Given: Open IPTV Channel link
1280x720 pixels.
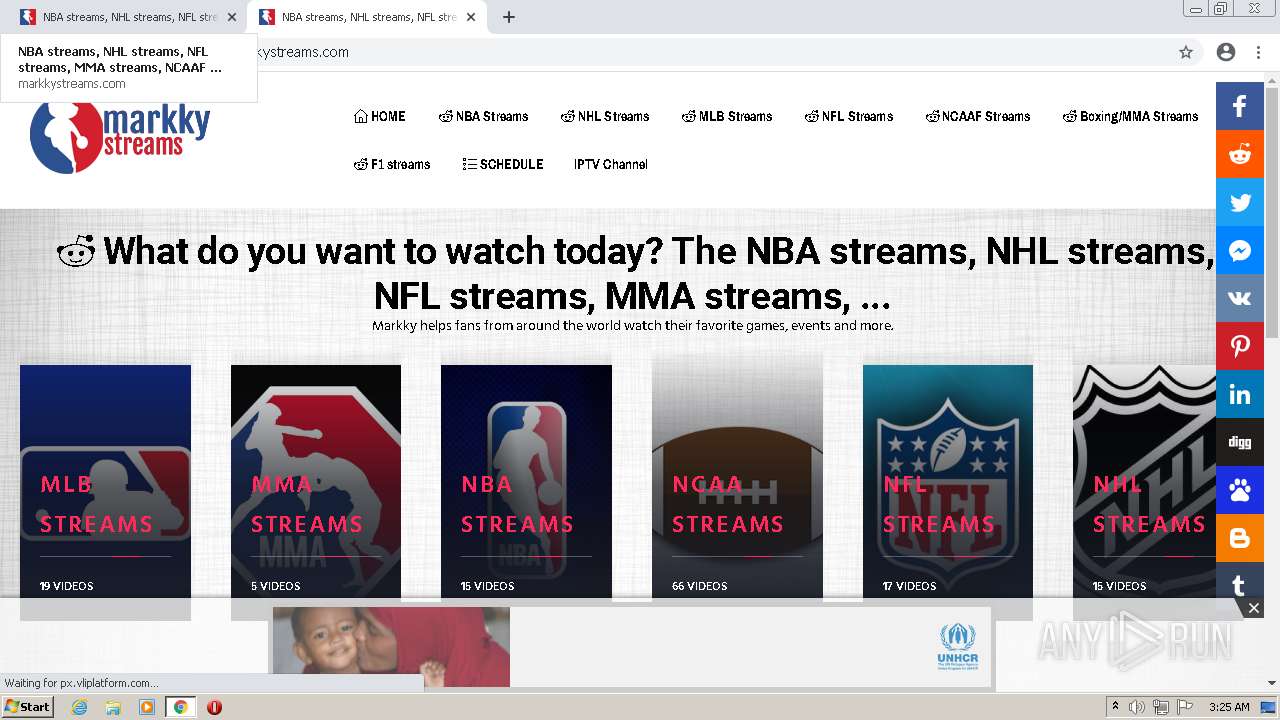Looking at the screenshot, I should point(611,164).
